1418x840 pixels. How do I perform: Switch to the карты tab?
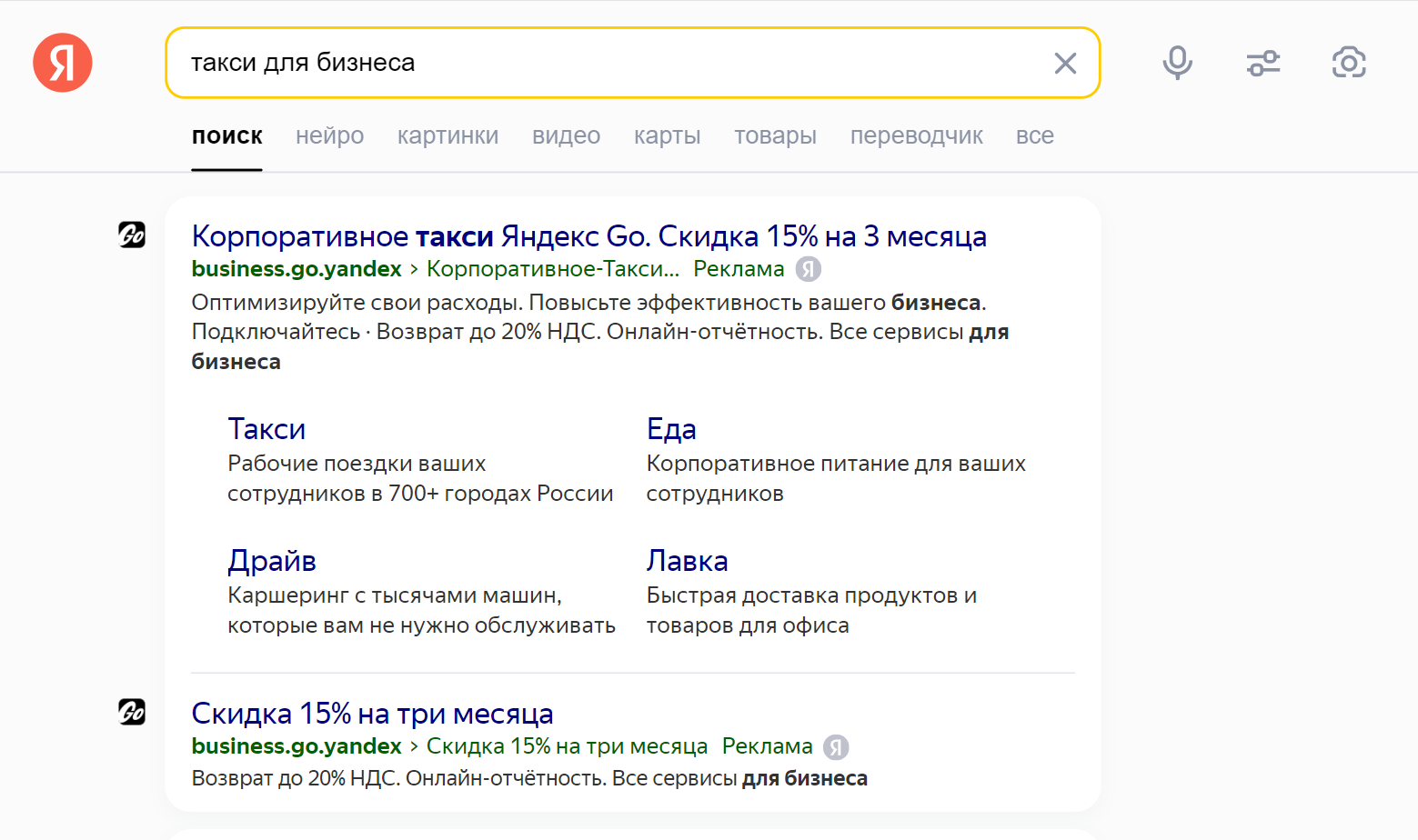point(666,135)
